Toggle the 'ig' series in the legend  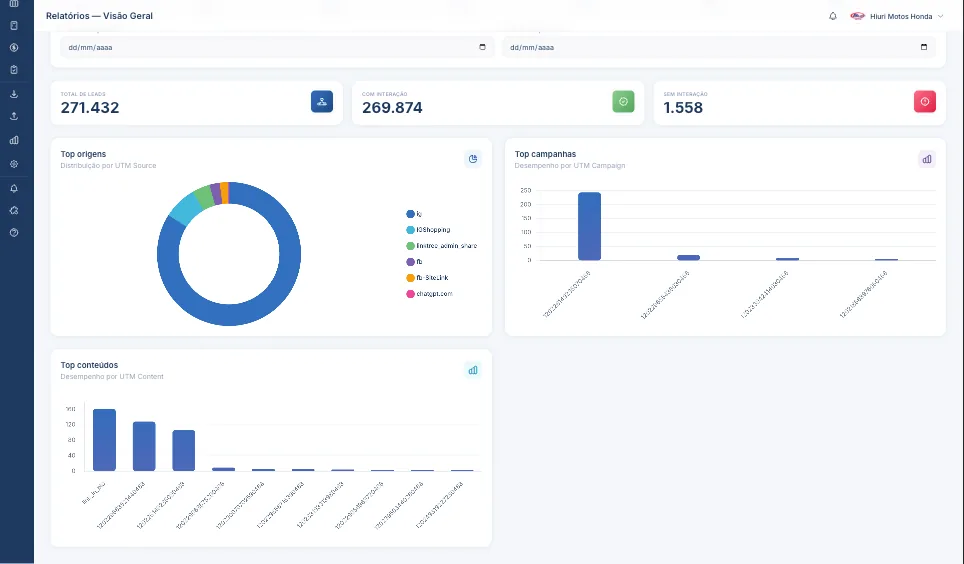414,214
